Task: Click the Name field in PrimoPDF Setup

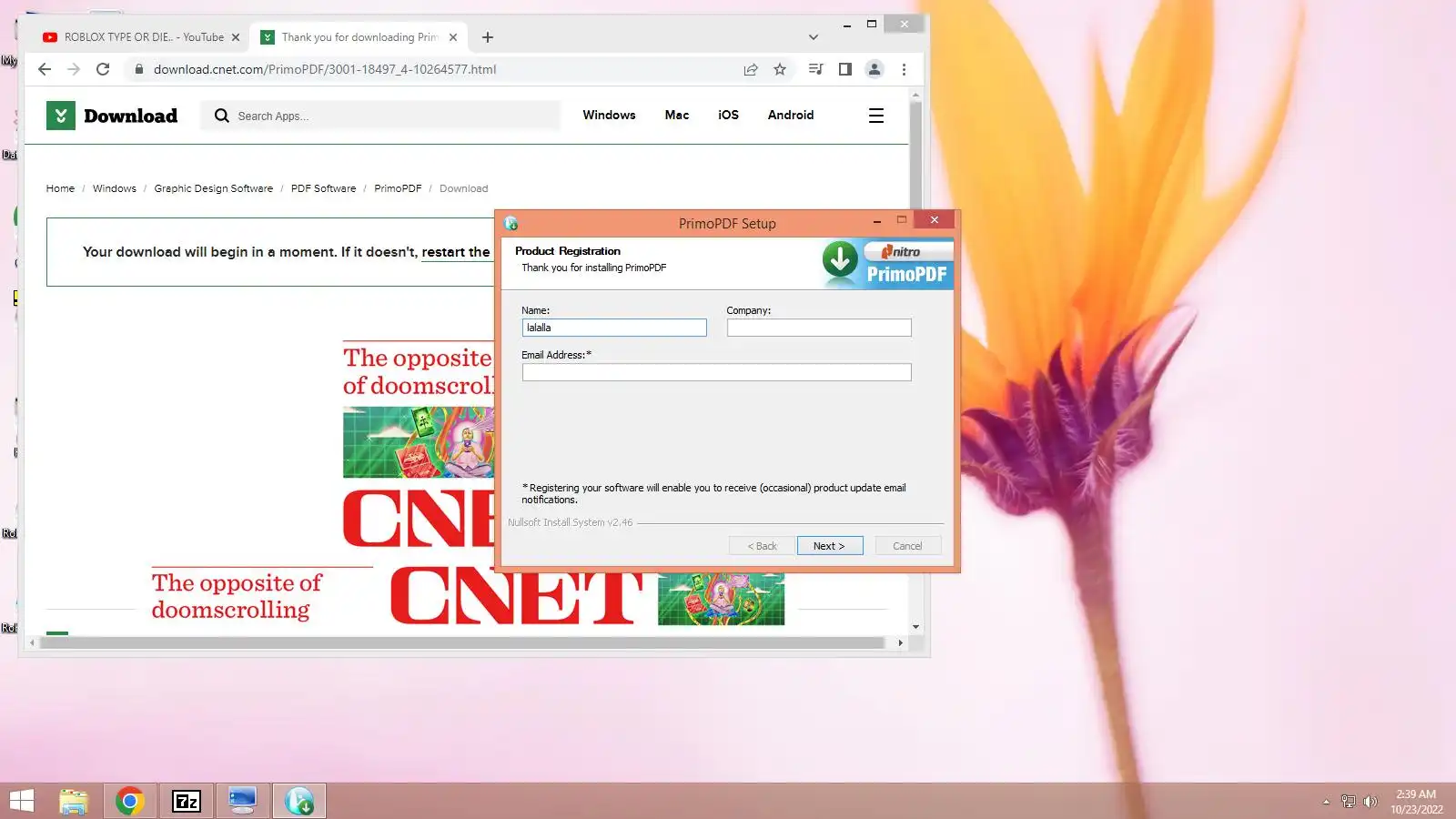Action: pyautogui.click(x=614, y=328)
